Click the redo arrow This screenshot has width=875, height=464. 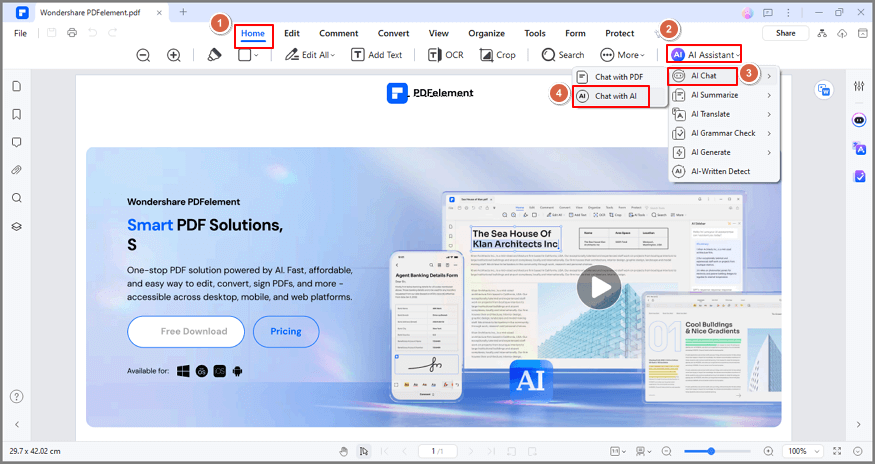click(113, 33)
